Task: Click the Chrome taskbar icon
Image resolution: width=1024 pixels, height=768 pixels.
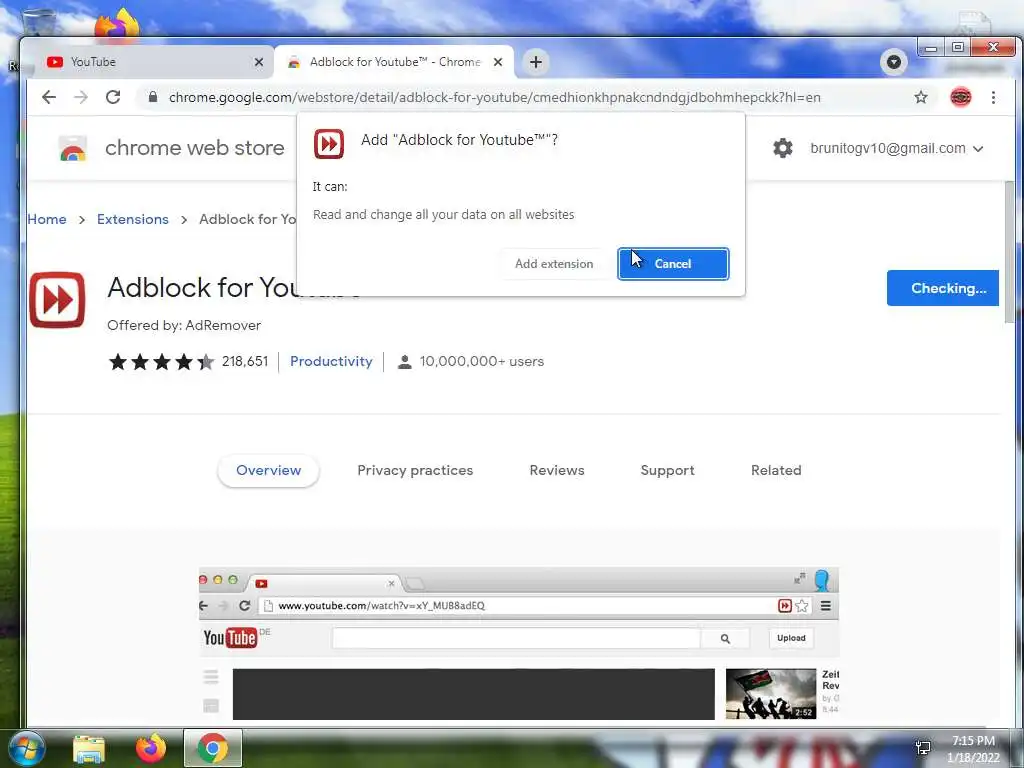Action: point(212,748)
